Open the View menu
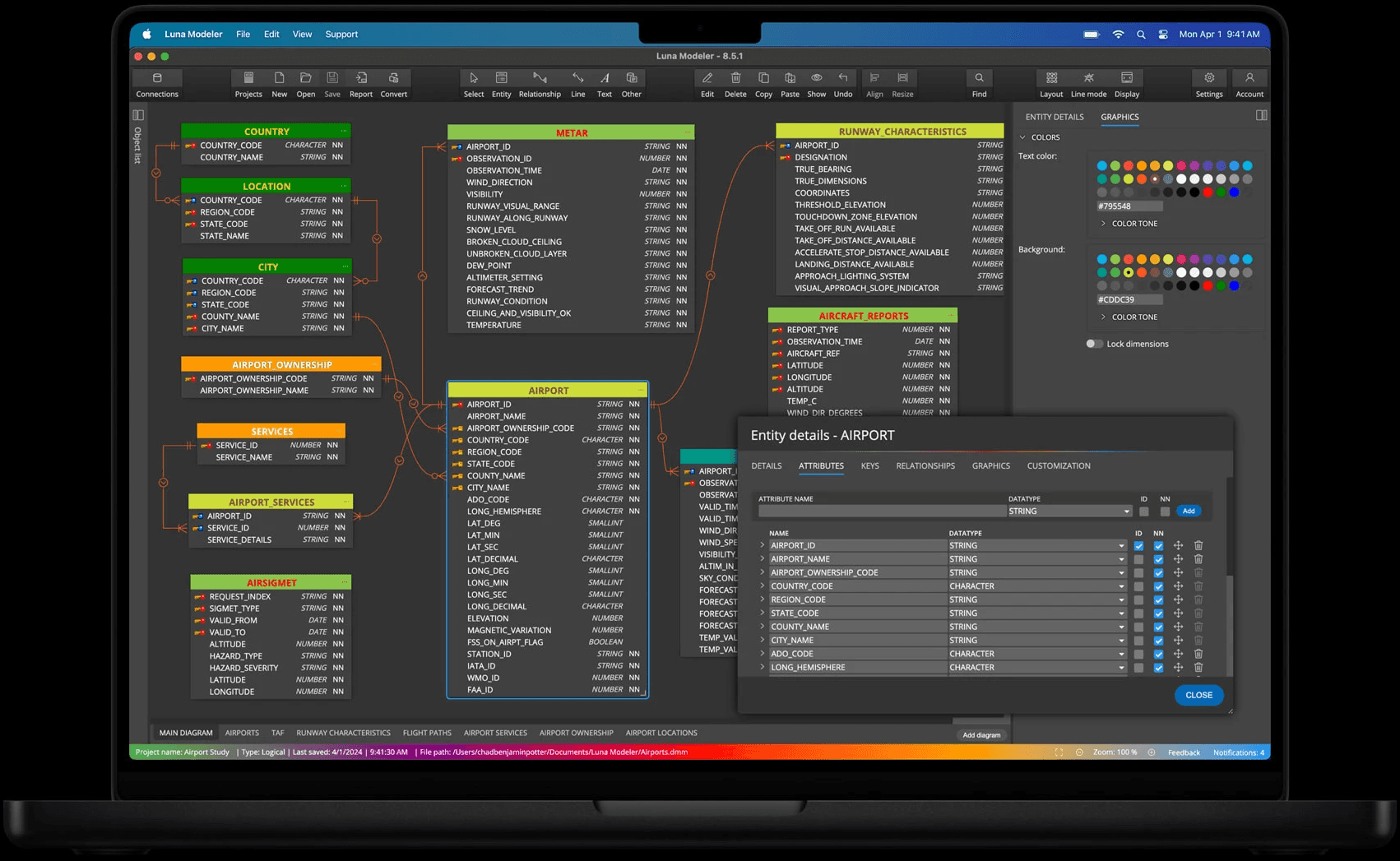The height and width of the screenshot is (861, 1400). point(302,35)
